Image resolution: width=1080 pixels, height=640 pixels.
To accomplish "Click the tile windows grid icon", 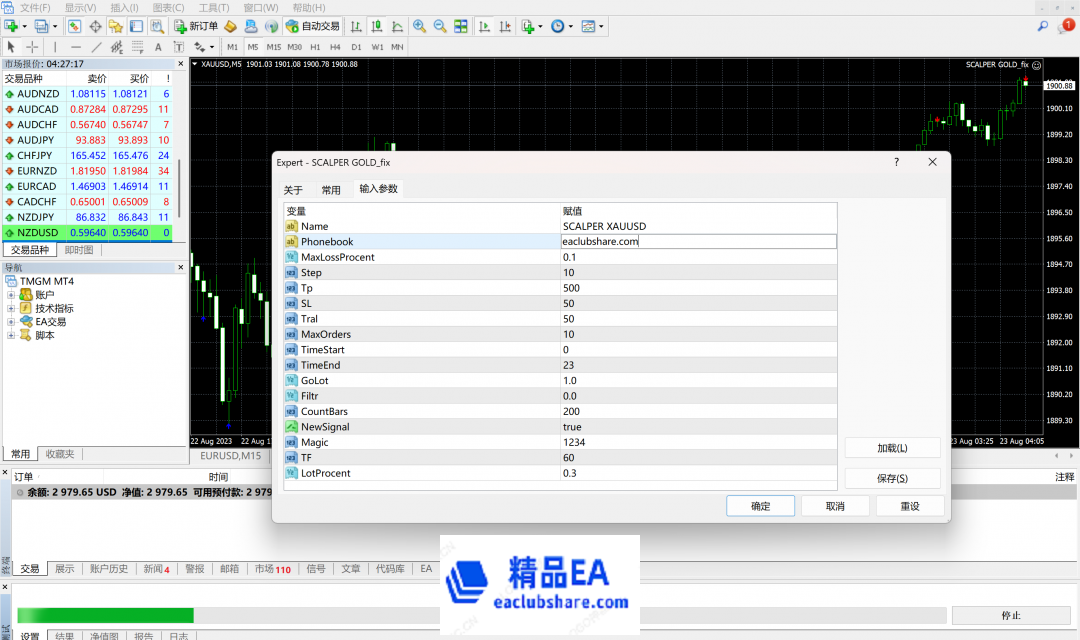I will (462, 26).
